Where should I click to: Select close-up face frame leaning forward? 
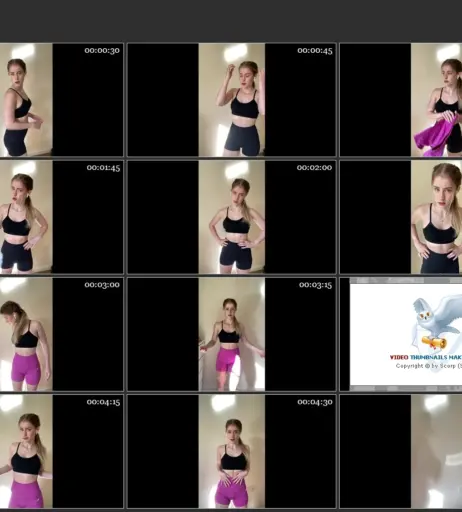point(436,217)
